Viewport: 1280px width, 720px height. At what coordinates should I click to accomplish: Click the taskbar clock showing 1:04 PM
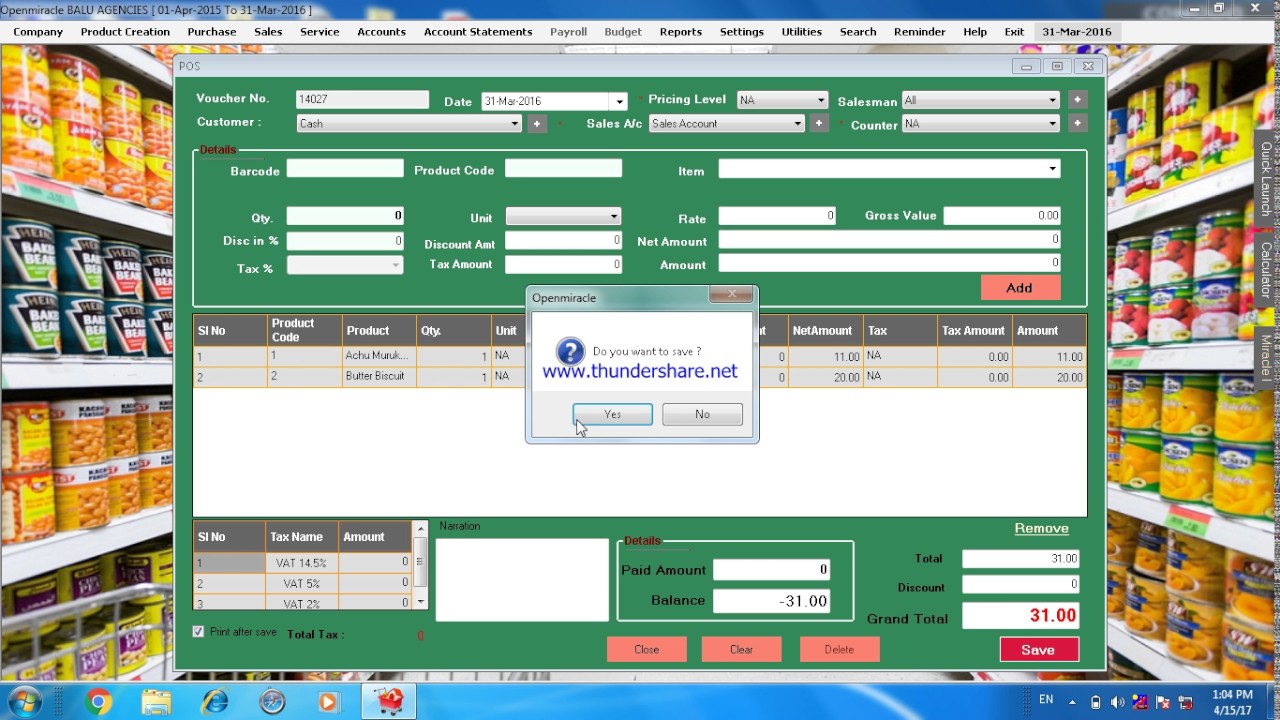(x=1232, y=702)
